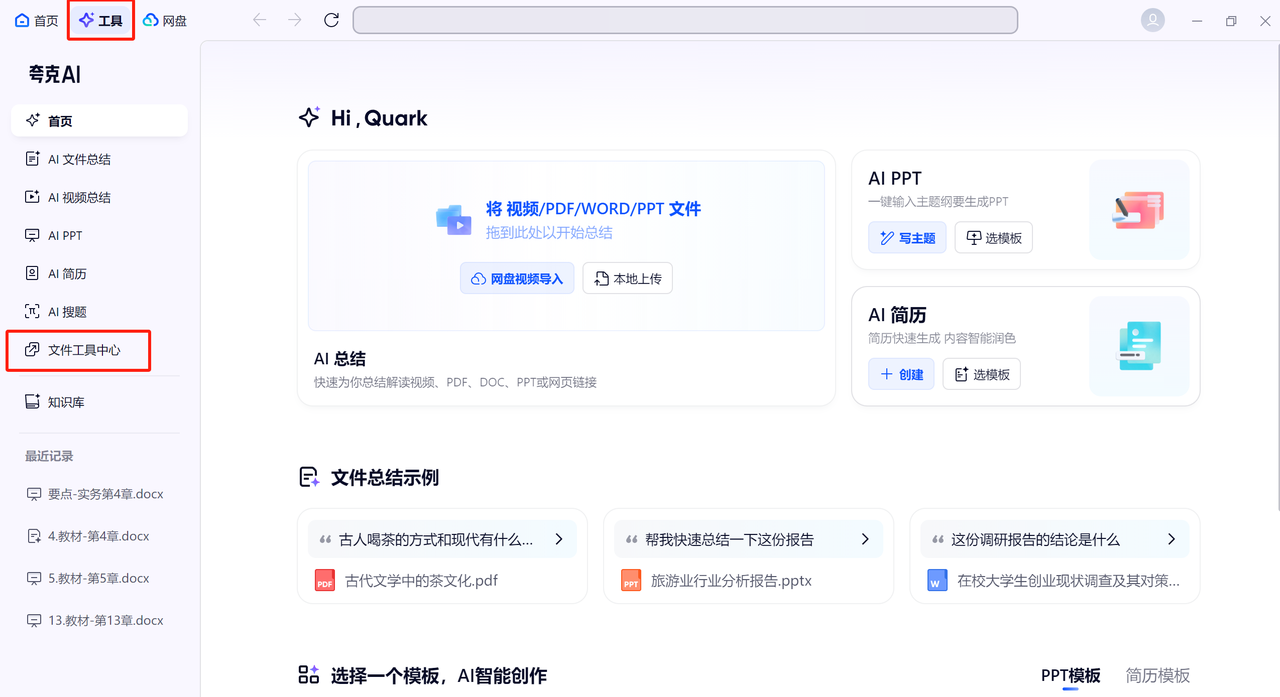Click 网盘视频导入 button
1280x697 pixels.
517,278
